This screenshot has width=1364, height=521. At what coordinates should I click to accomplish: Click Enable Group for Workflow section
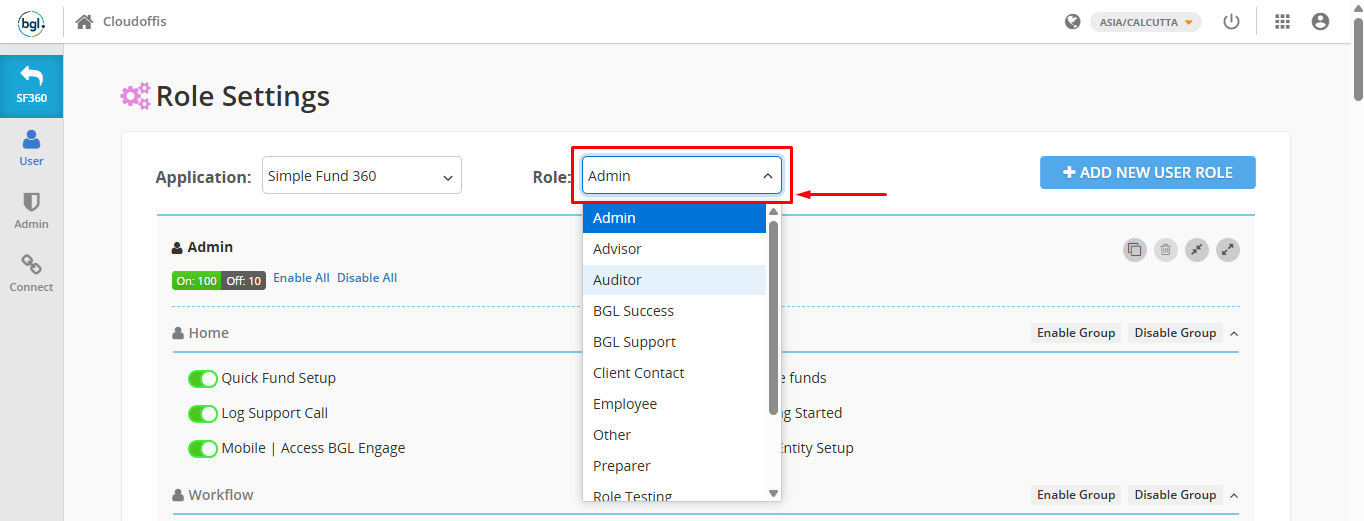pyautogui.click(x=1076, y=495)
